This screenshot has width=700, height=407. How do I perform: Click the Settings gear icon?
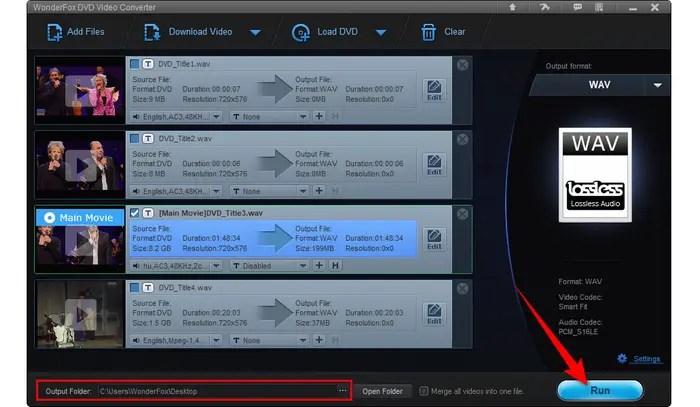(622, 358)
